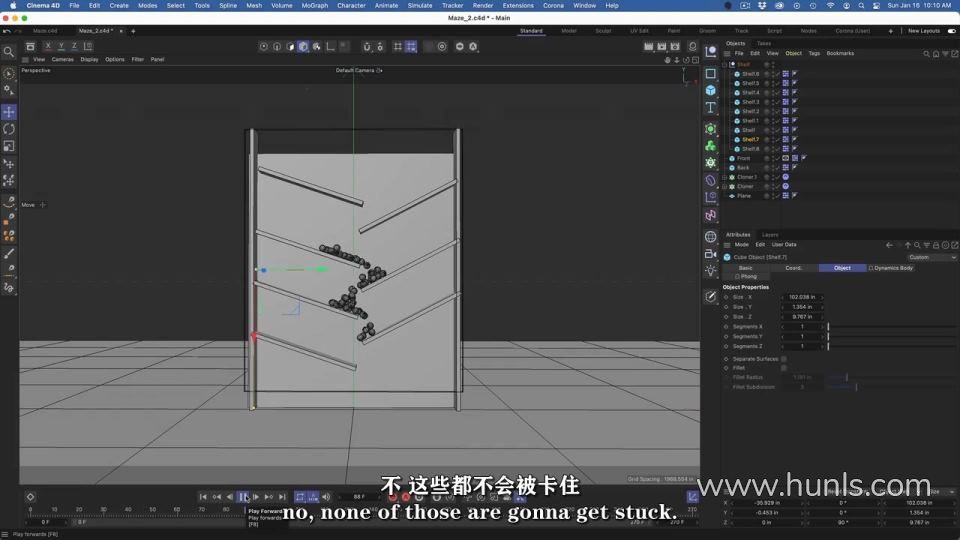Click the Objects manager search icon
The height and width of the screenshot is (540, 960).
pos(926,54)
